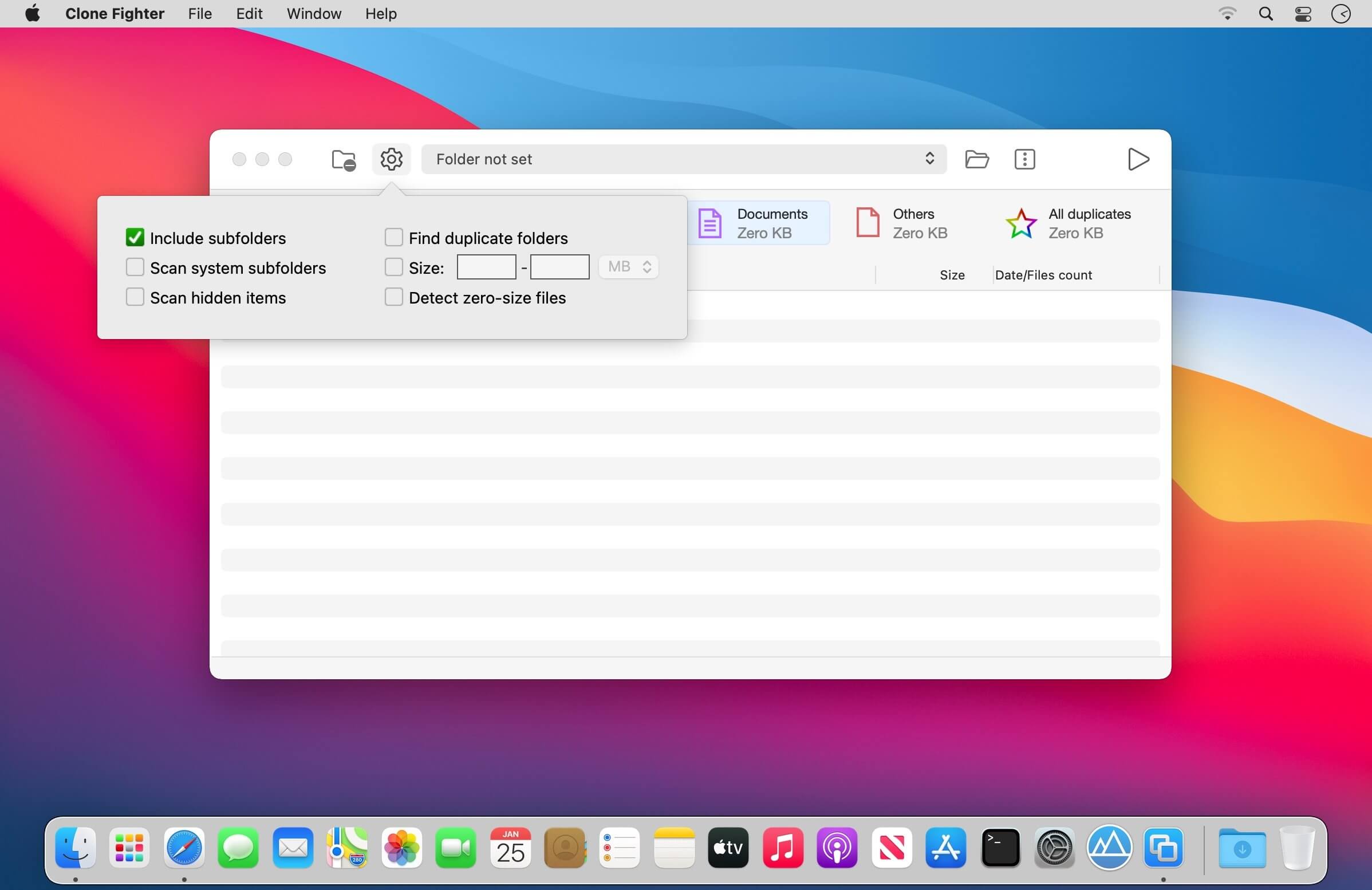This screenshot has width=1372, height=890.
Task: Expand the Folder not set dropdown
Action: coord(684,159)
